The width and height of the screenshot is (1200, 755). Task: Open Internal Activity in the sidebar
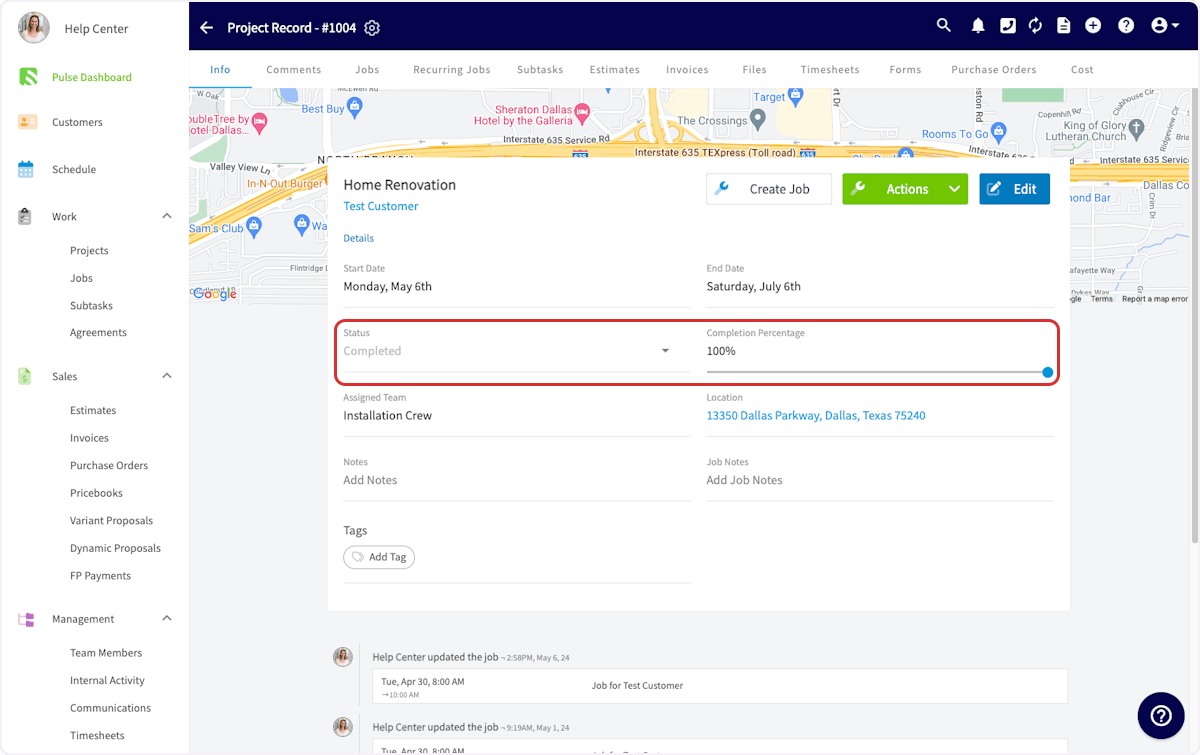[107, 680]
